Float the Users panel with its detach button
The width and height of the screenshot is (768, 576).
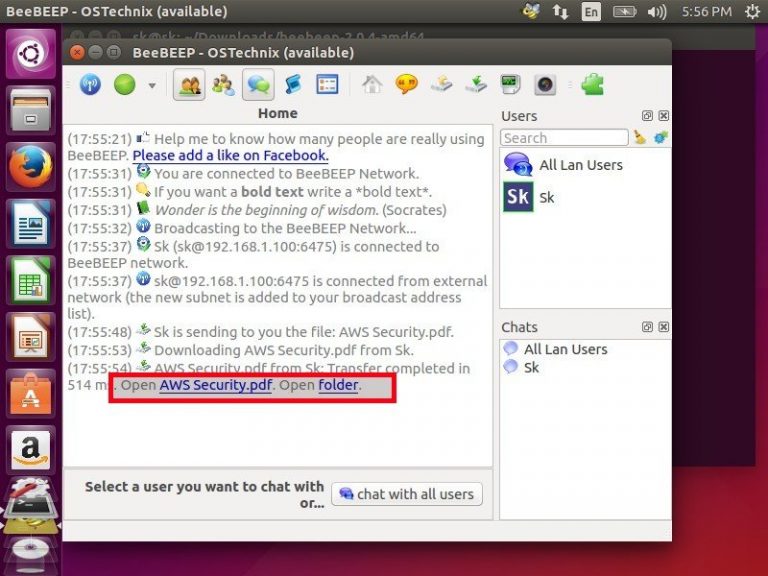(x=647, y=116)
